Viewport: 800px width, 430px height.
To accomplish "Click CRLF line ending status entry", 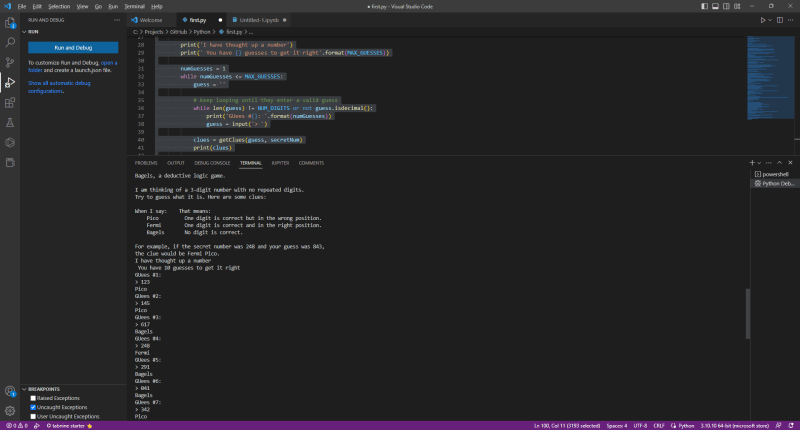I will click(x=659, y=425).
